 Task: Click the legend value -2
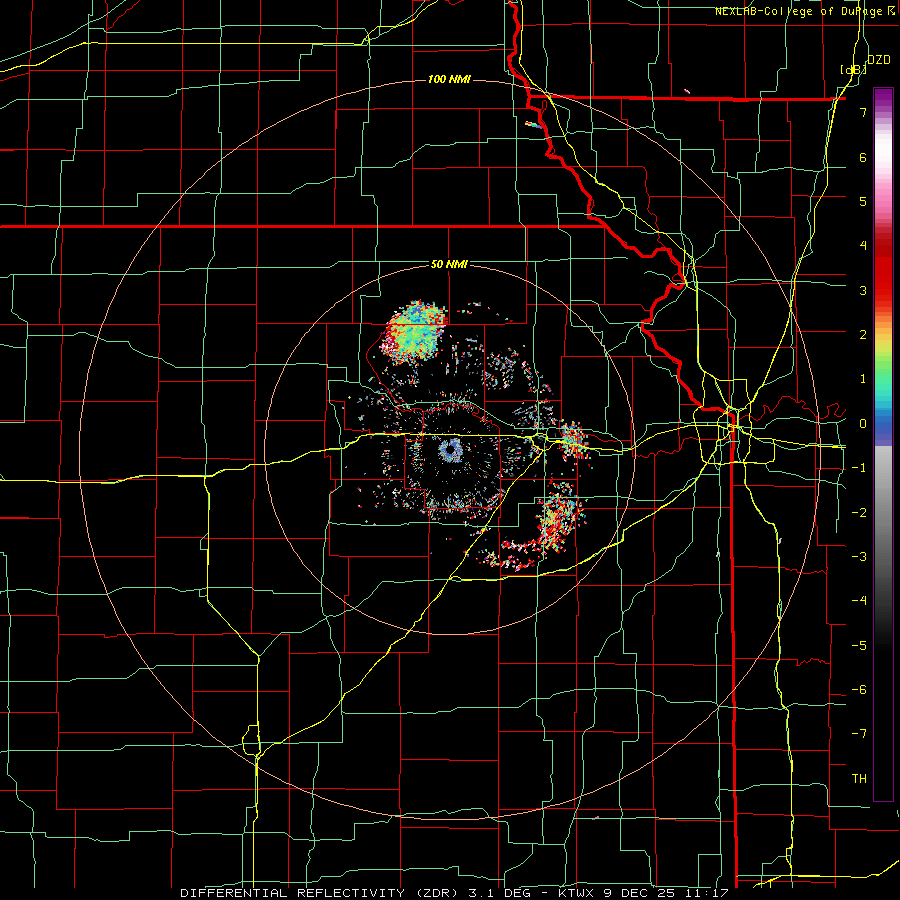pos(859,512)
